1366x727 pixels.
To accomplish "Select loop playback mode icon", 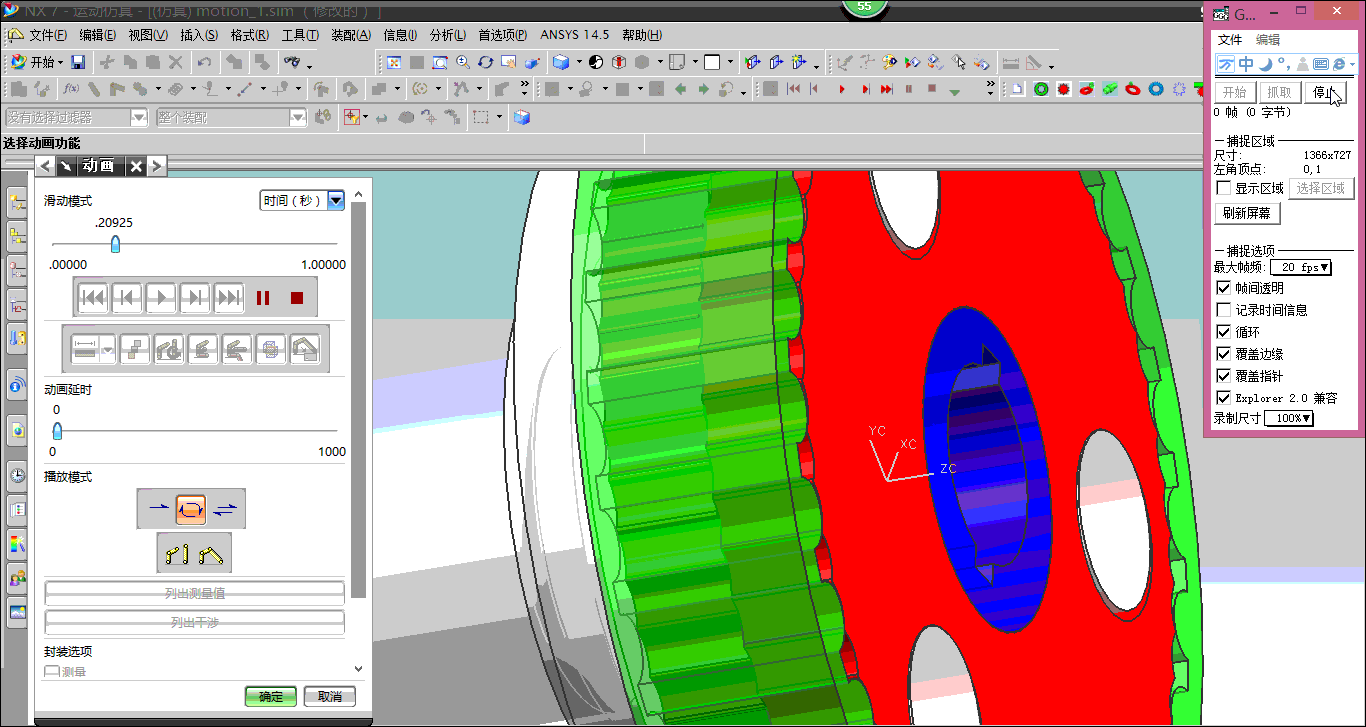I will coord(191,509).
